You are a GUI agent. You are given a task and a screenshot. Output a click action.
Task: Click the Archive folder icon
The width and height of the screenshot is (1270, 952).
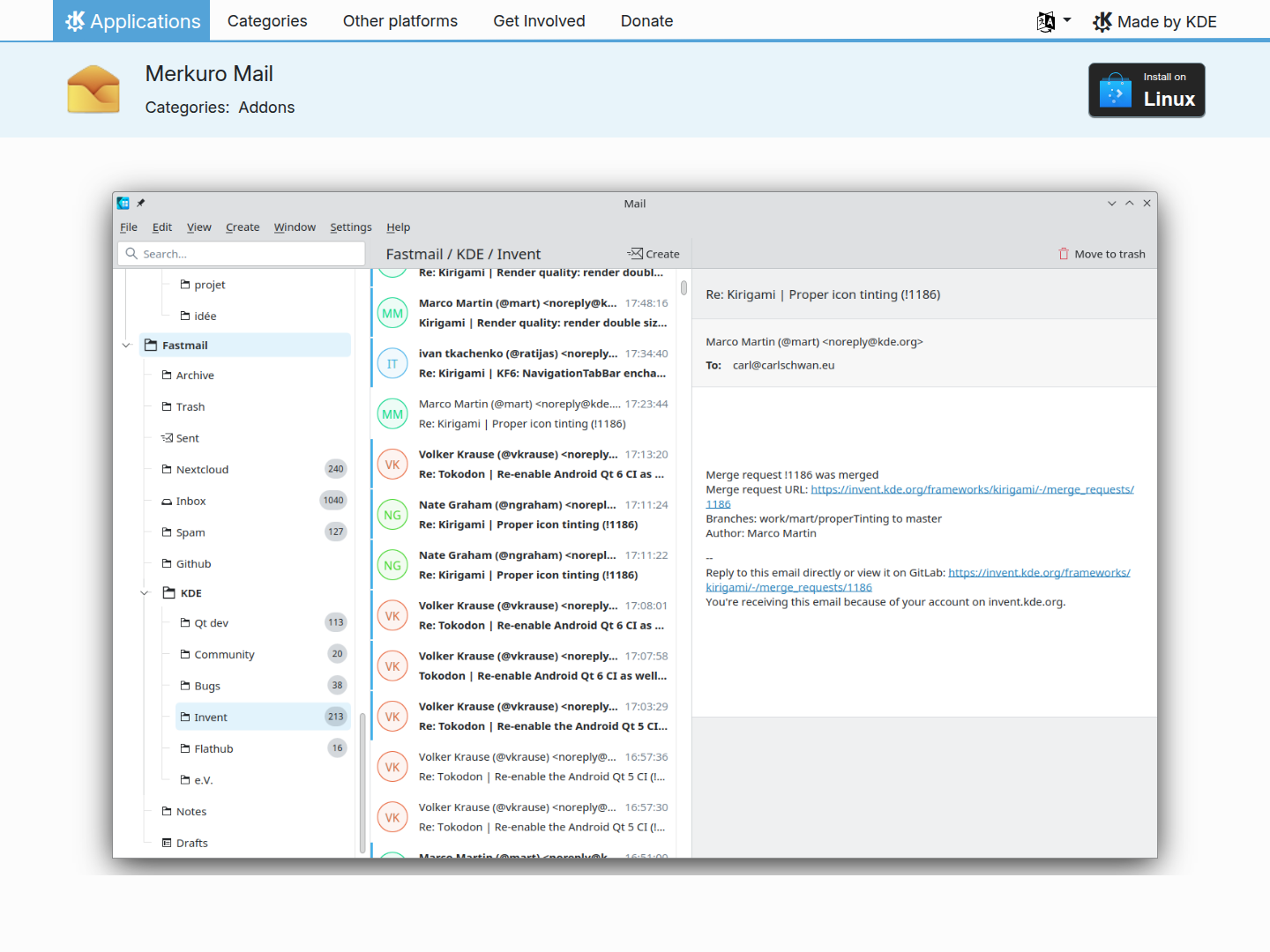point(167,375)
